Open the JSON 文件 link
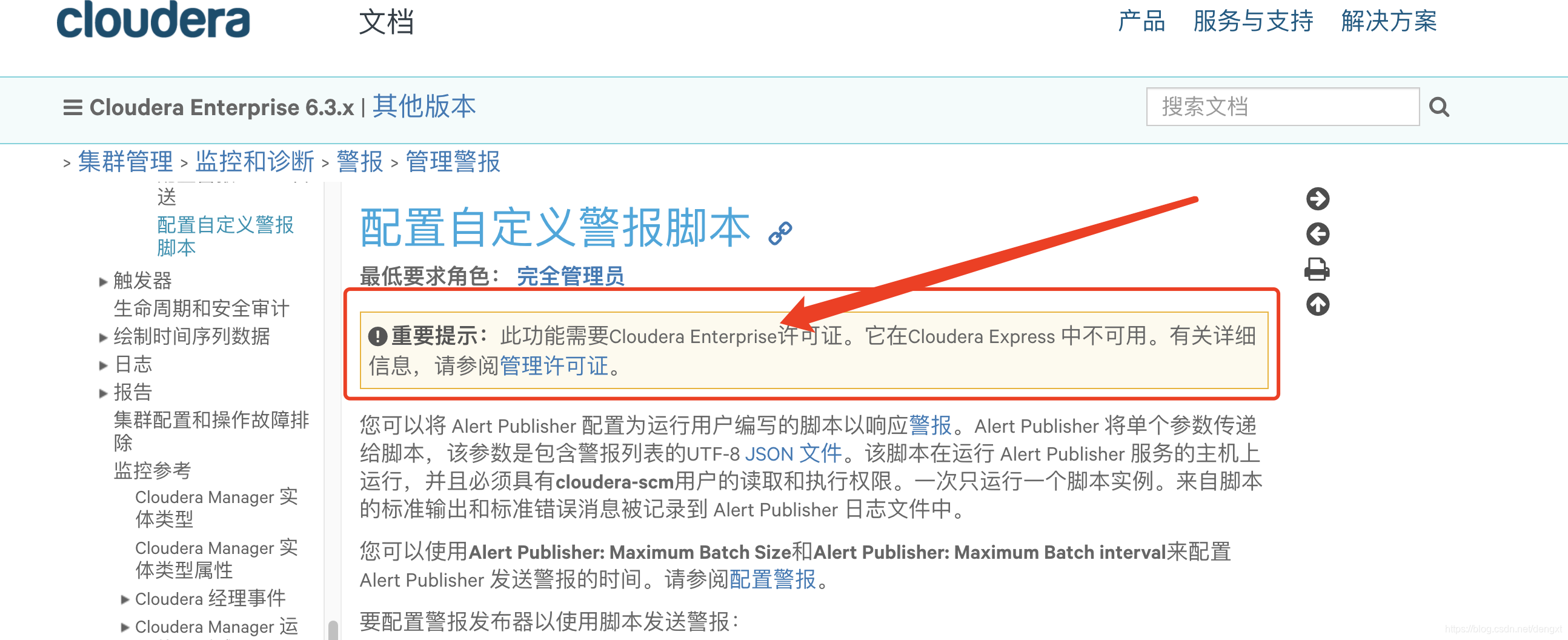 click(793, 454)
